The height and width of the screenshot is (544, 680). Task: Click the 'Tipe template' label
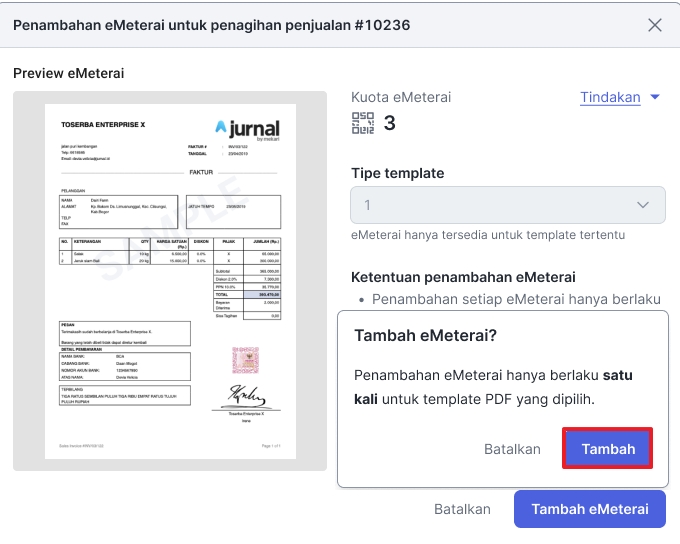coord(398,173)
